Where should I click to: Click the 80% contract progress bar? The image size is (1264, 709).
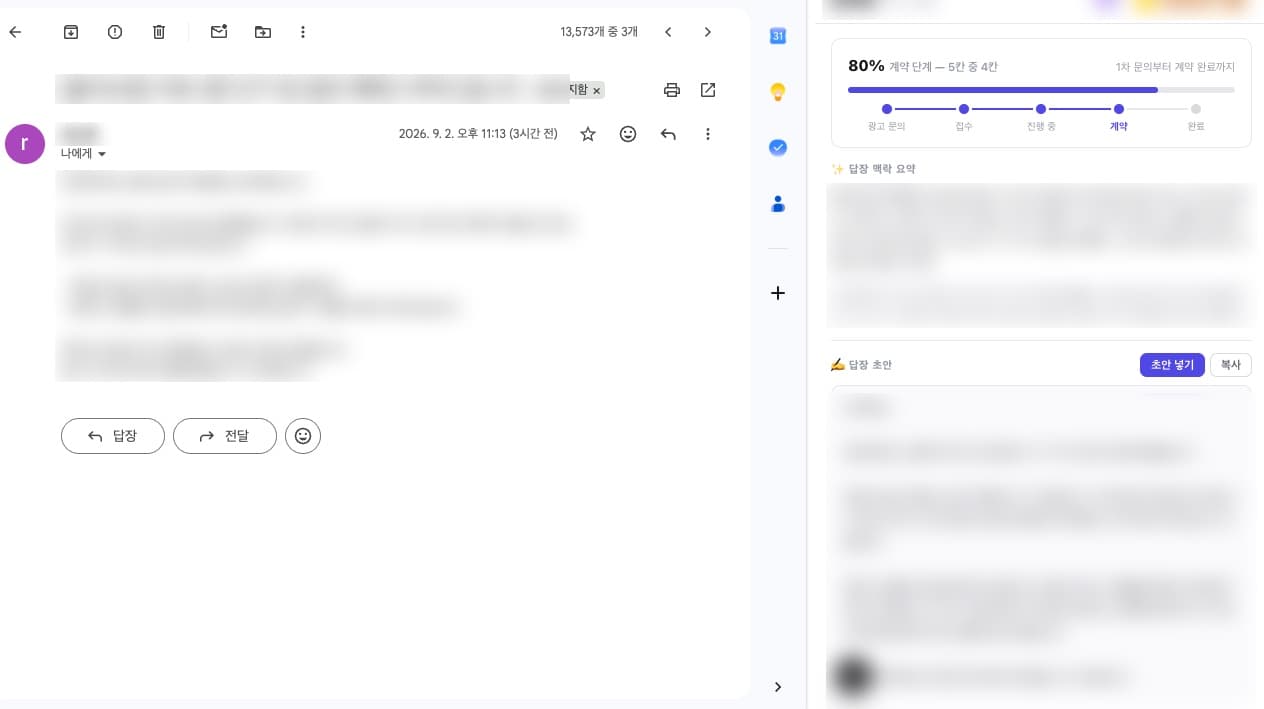[x=1041, y=90]
